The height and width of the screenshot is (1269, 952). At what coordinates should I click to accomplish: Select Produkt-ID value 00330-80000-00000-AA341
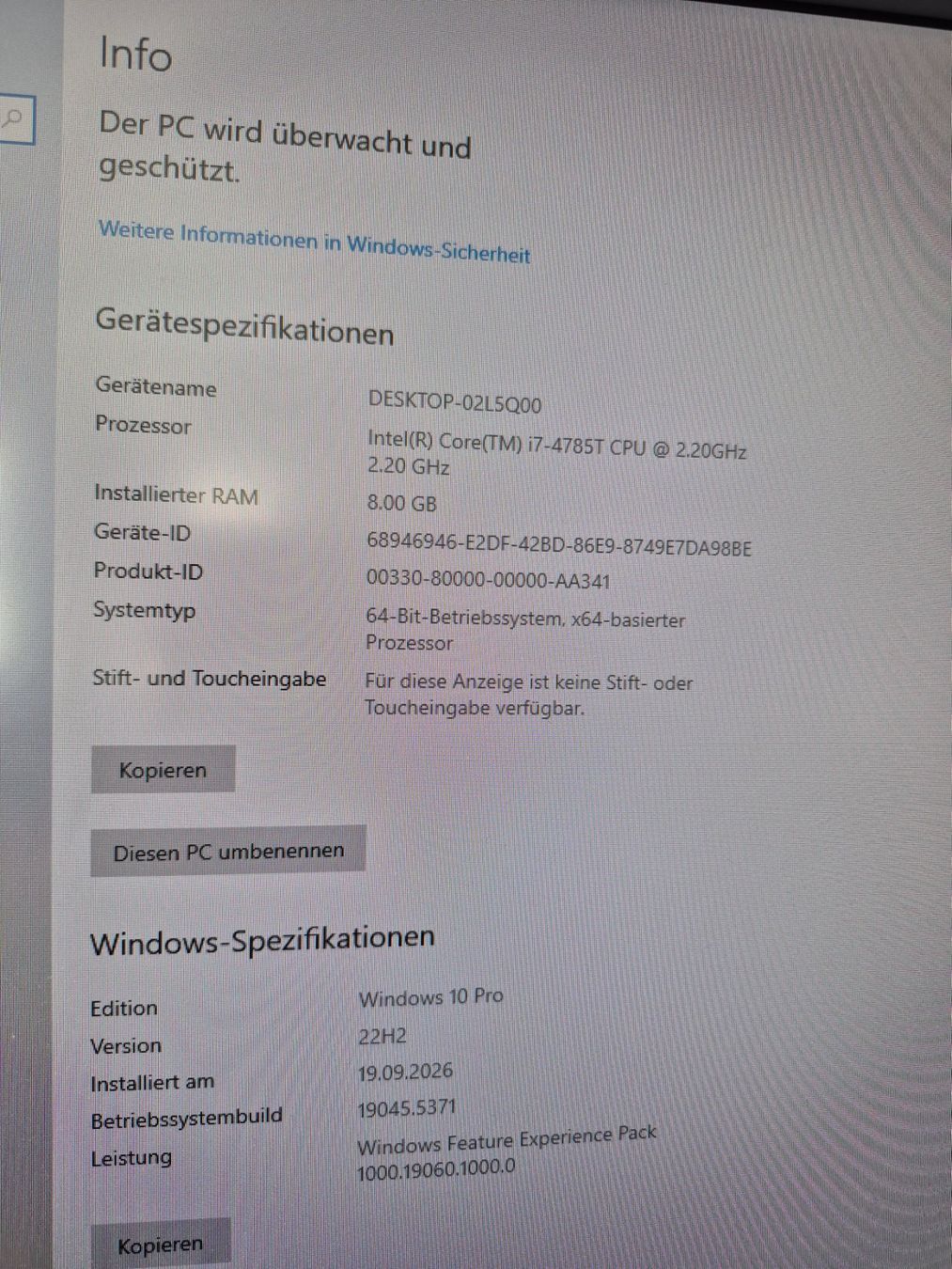pyautogui.click(x=488, y=580)
